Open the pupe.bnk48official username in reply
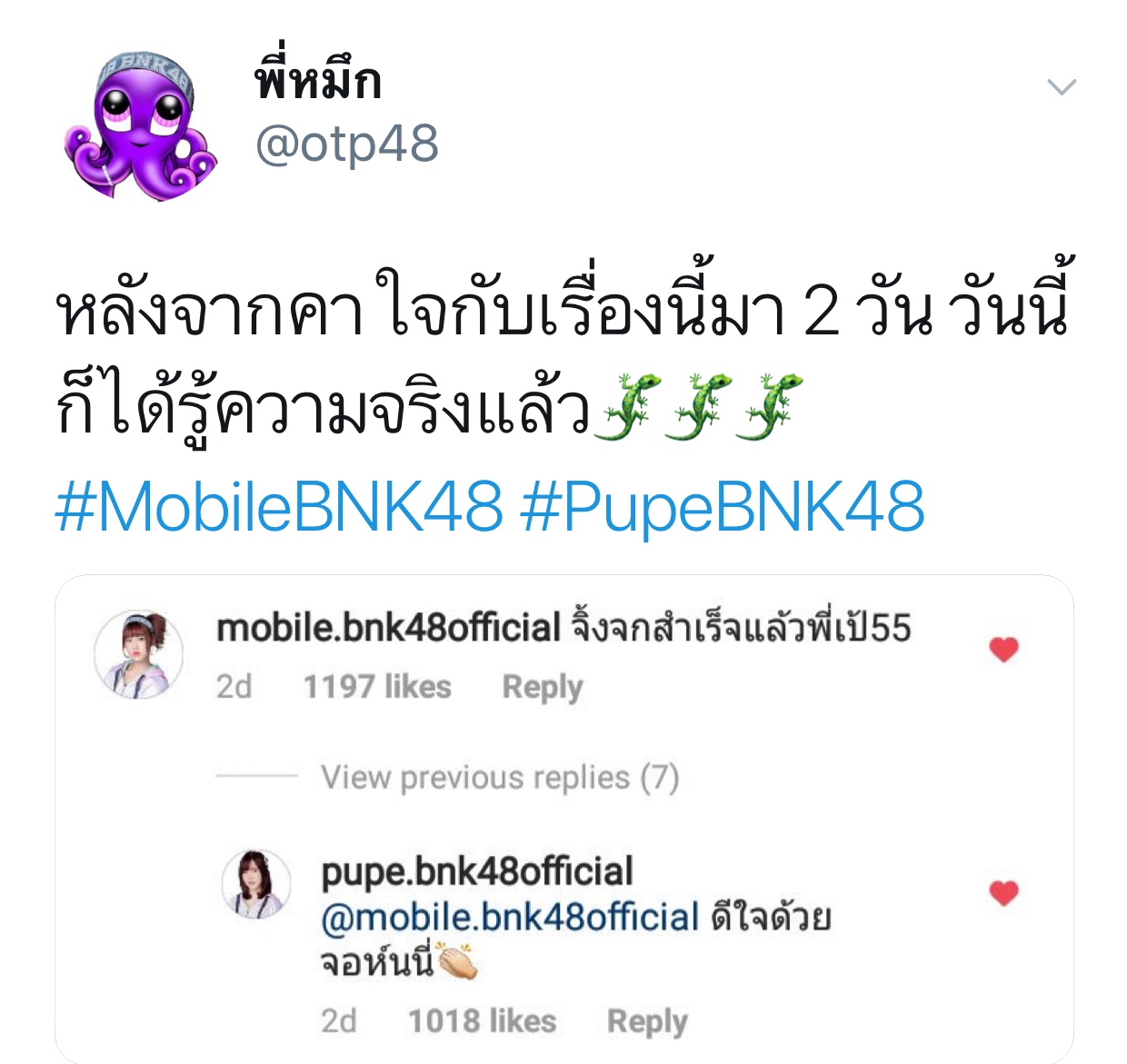Image resolution: width=1127 pixels, height=1064 pixels. coord(476,871)
